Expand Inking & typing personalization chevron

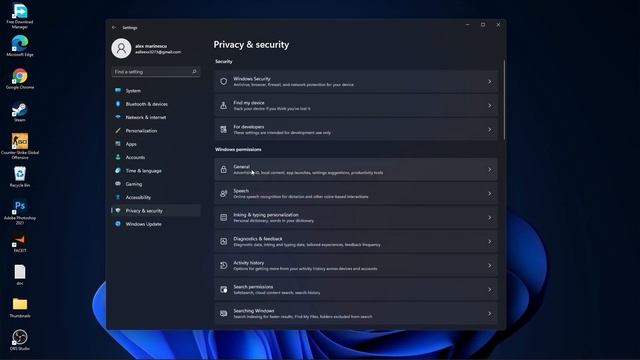click(489, 218)
